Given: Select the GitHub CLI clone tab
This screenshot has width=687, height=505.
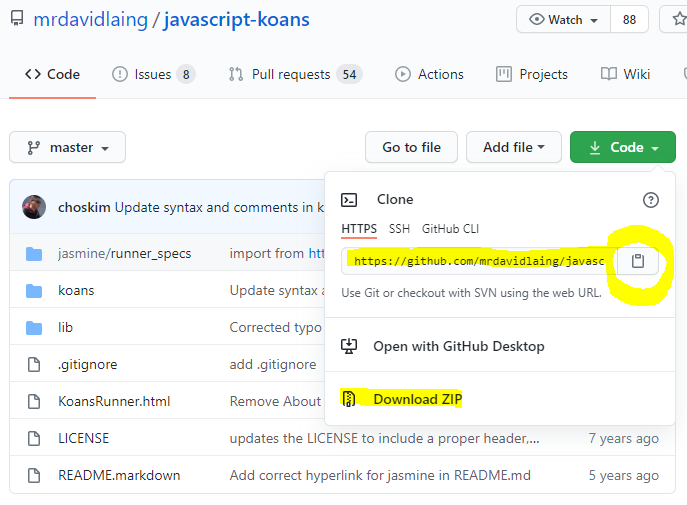Looking at the screenshot, I should (x=450, y=229).
